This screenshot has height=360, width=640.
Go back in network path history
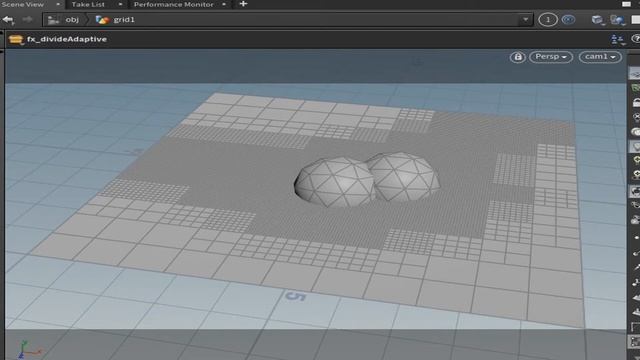[8, 19]
